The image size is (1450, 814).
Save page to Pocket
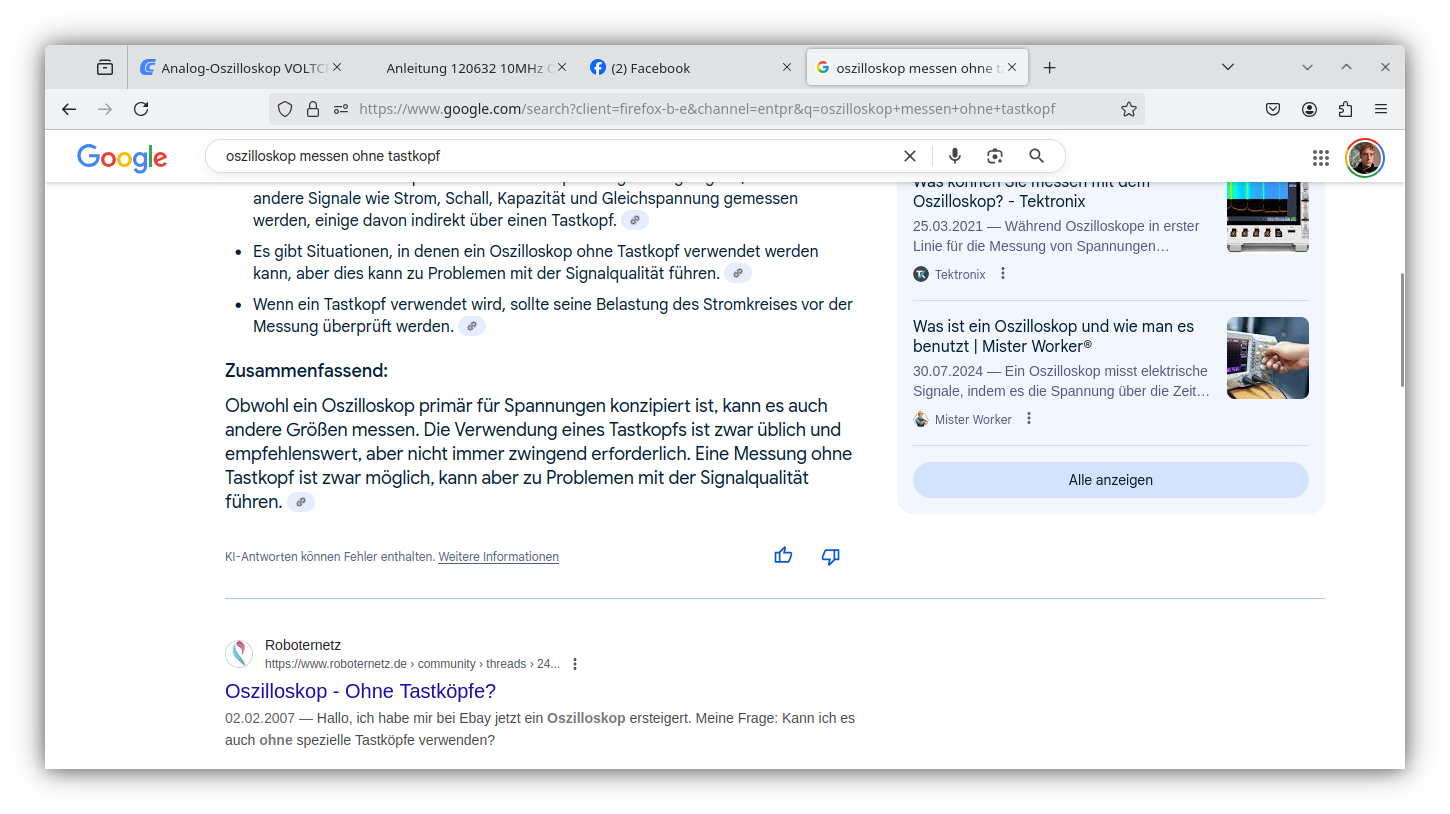1273,109
